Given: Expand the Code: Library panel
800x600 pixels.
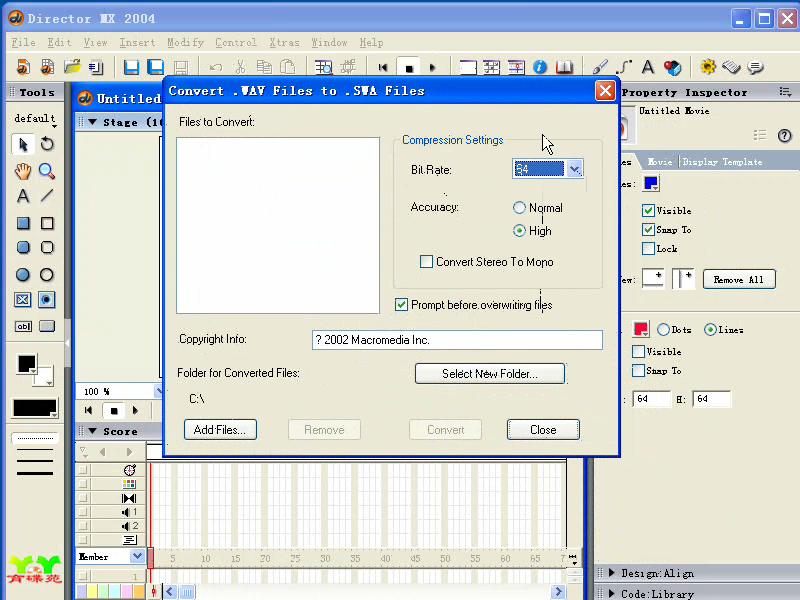Looking at the screenshot, I should [611, 594].
